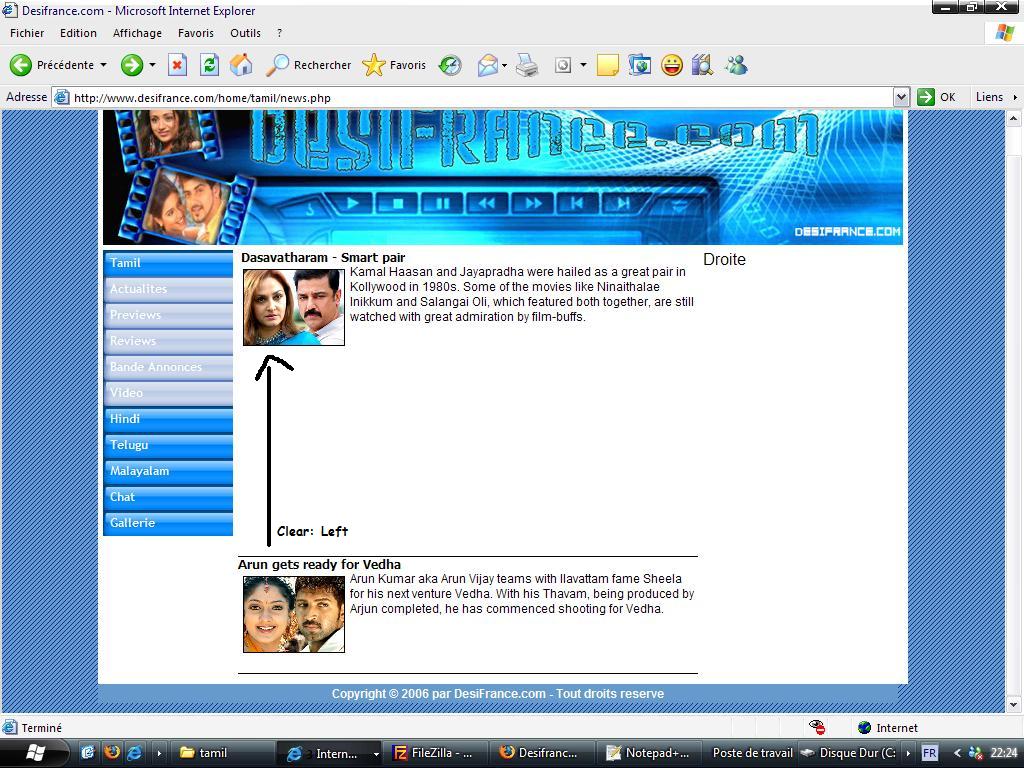The image size is (1024, 768).
Task: Refresh the page using the green arrows icon
Action: pos(209,65)
